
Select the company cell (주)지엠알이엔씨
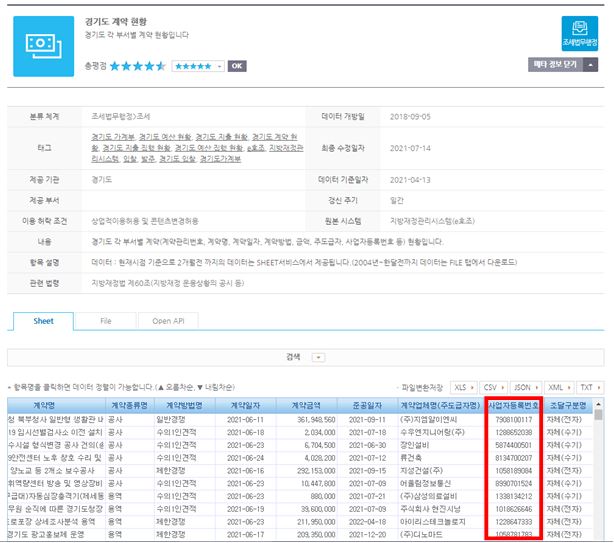(441, 420)
